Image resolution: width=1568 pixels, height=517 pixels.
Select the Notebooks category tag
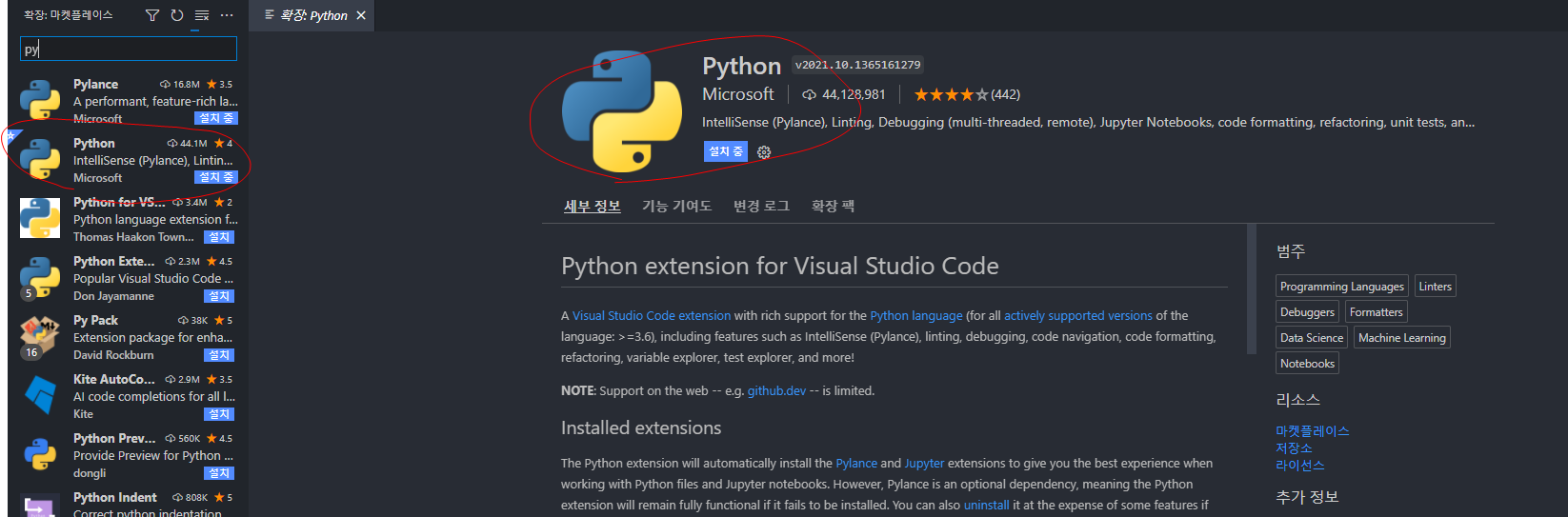pyautogui.click(x=1307, y=364)
